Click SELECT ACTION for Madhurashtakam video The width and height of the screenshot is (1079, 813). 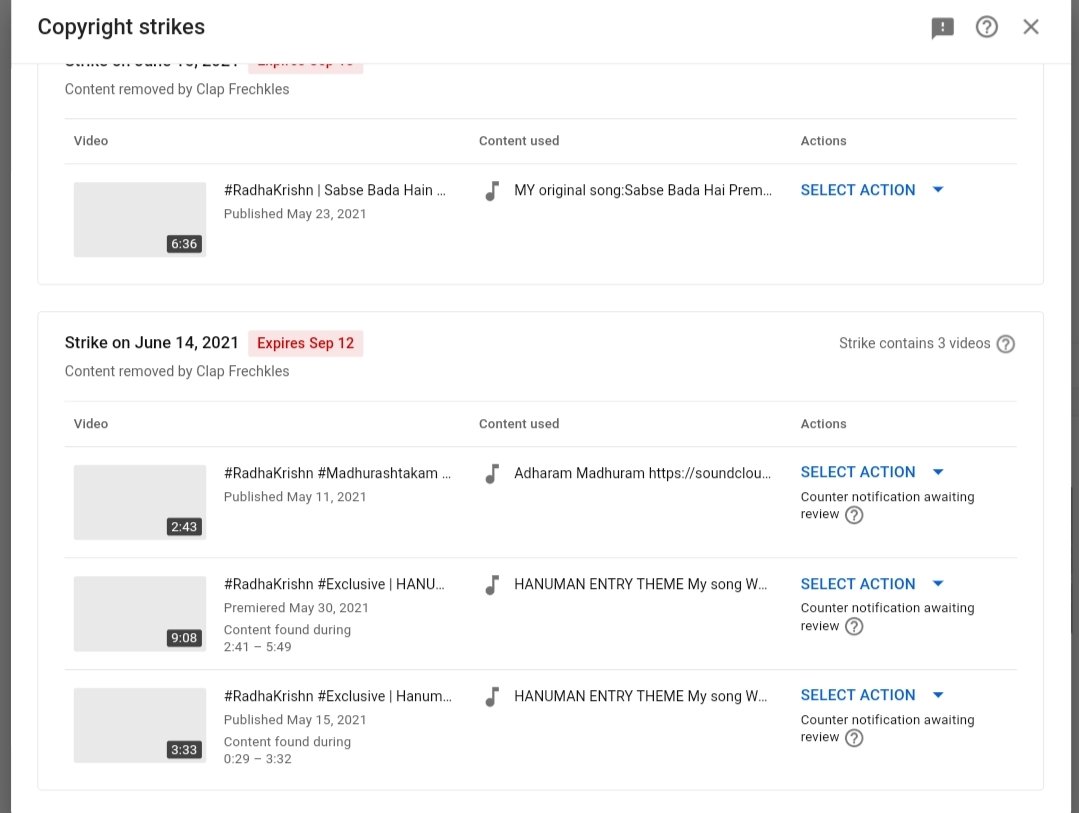(857, 472)
